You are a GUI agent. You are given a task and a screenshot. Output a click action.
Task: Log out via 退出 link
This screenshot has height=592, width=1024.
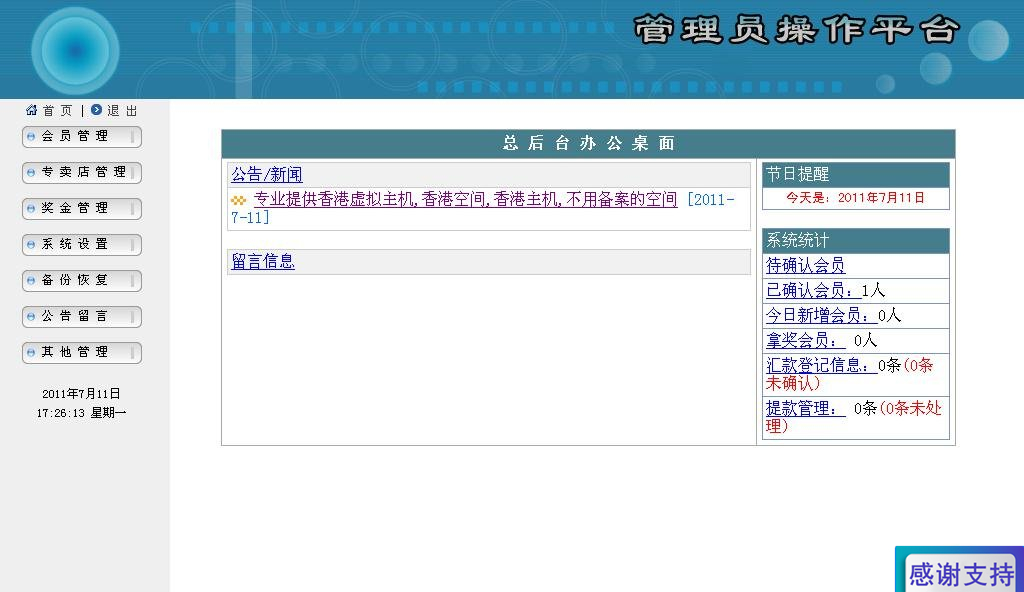coord(122,110)
